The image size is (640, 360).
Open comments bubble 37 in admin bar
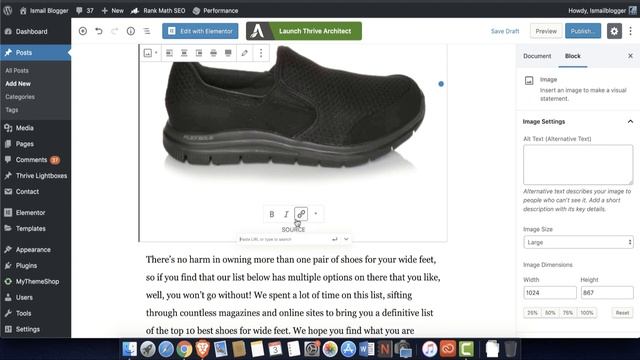pos(85,11)
